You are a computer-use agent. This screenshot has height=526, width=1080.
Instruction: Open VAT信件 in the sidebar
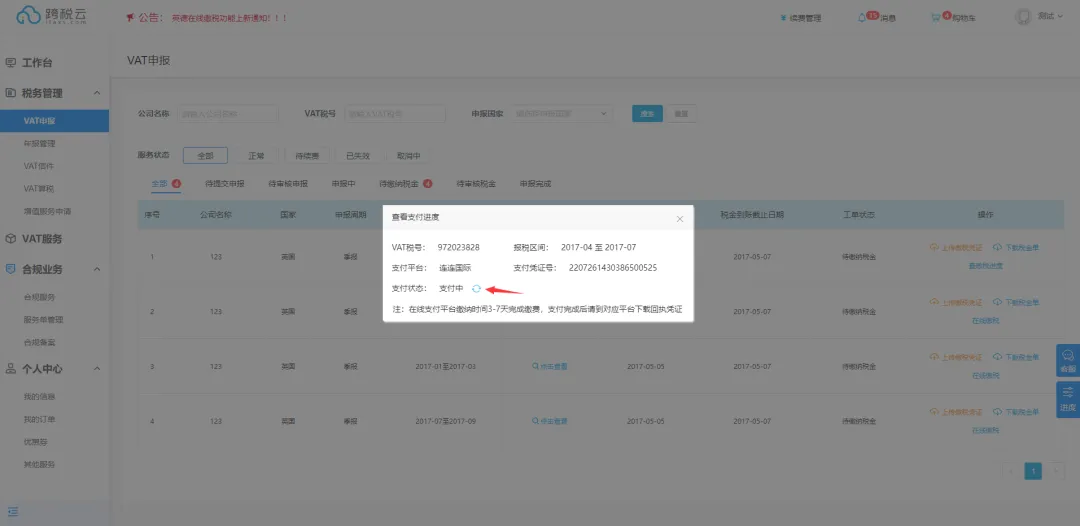coord(39,166)
